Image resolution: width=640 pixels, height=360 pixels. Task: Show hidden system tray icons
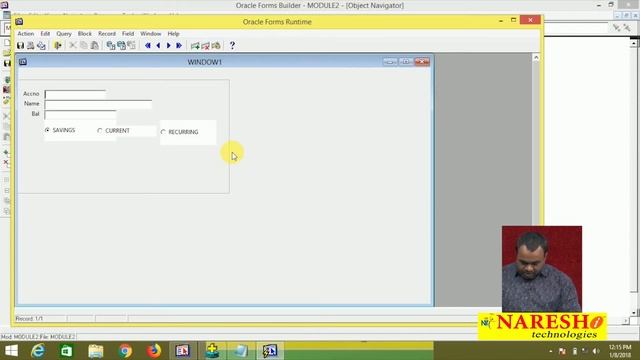(x=551, y=351)
